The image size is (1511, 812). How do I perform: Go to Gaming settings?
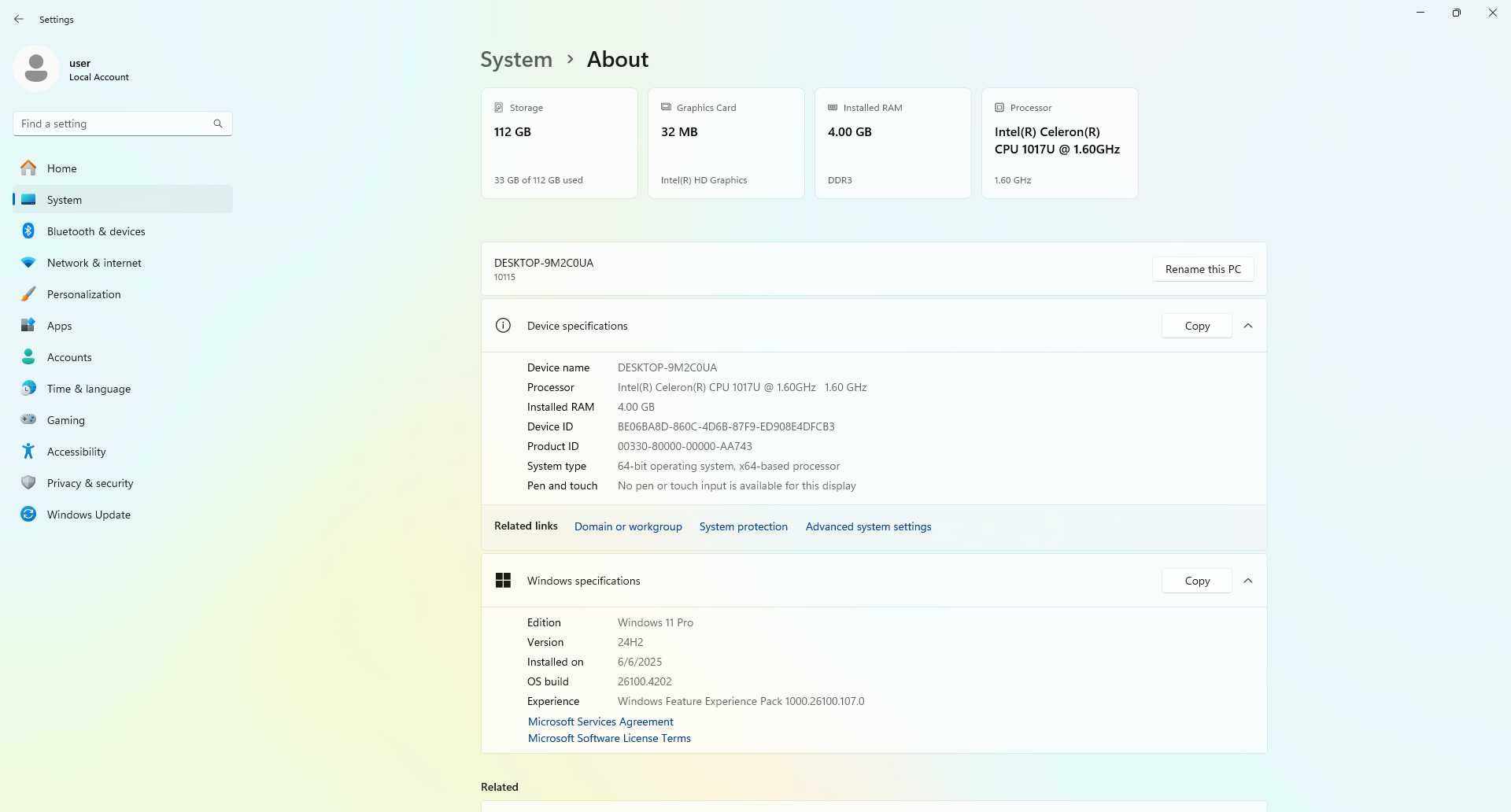coord(123,420)
